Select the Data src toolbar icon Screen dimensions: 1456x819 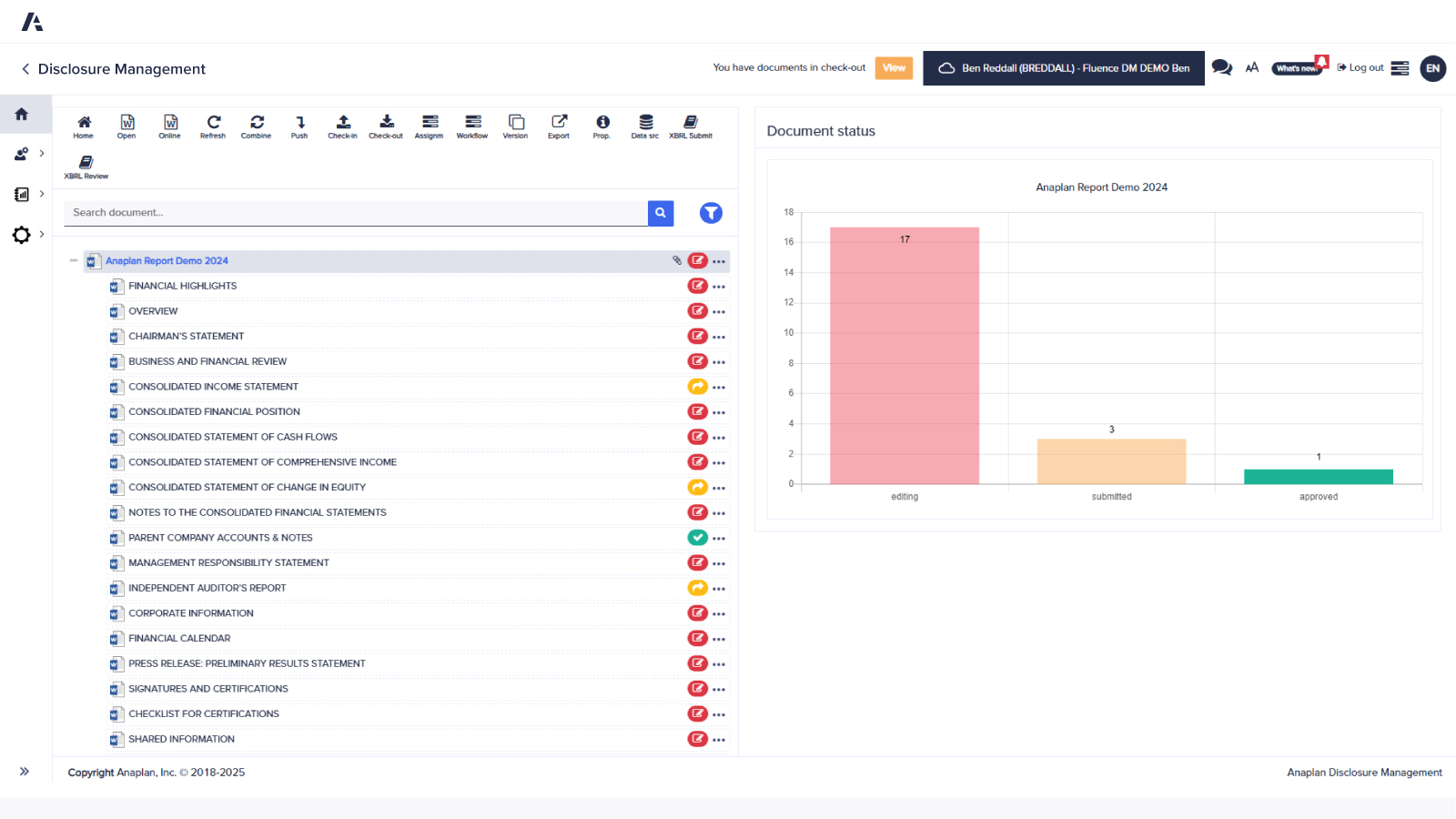(644, 126)
